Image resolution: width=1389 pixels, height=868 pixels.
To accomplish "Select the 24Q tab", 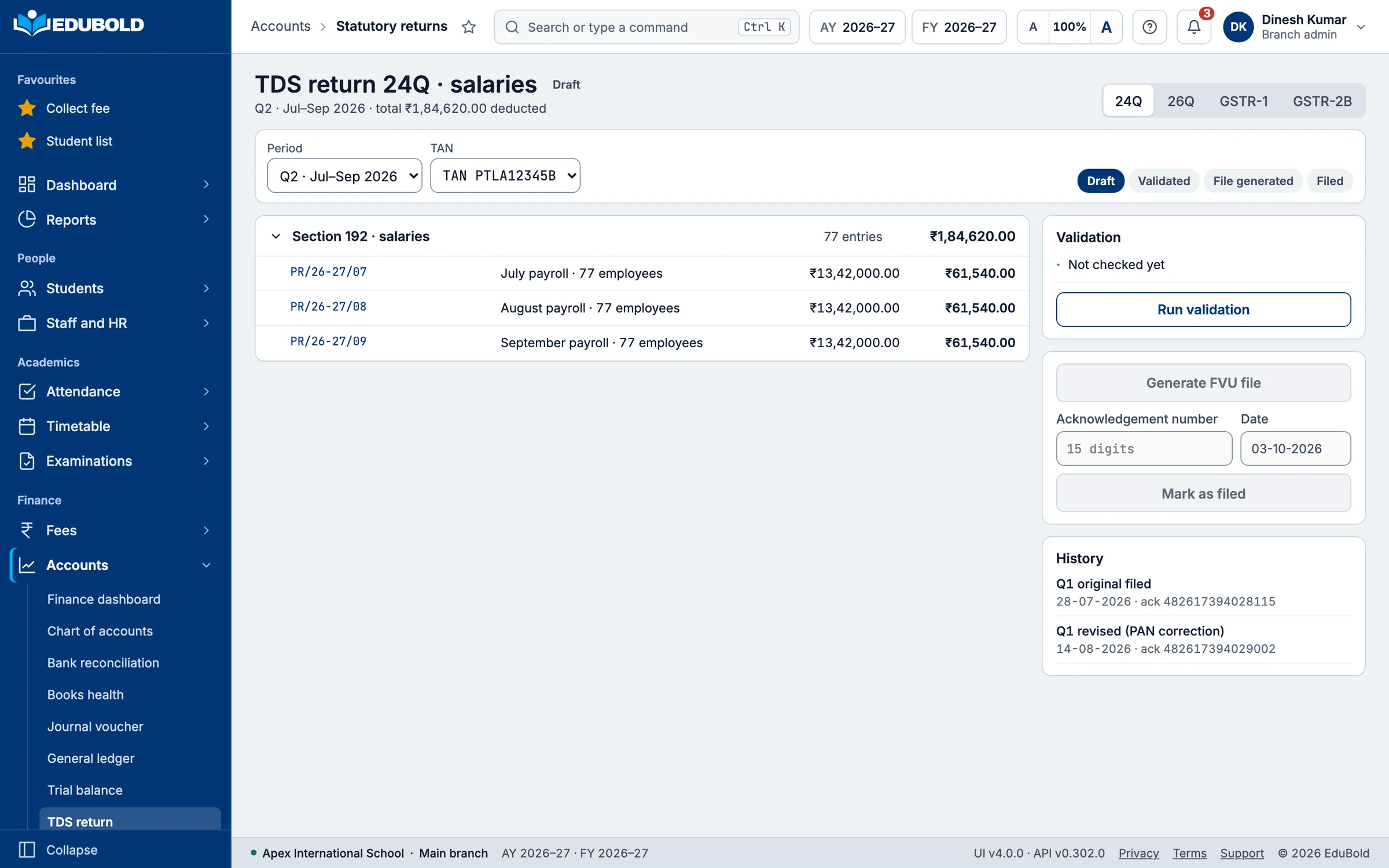I will (1128, 101).
